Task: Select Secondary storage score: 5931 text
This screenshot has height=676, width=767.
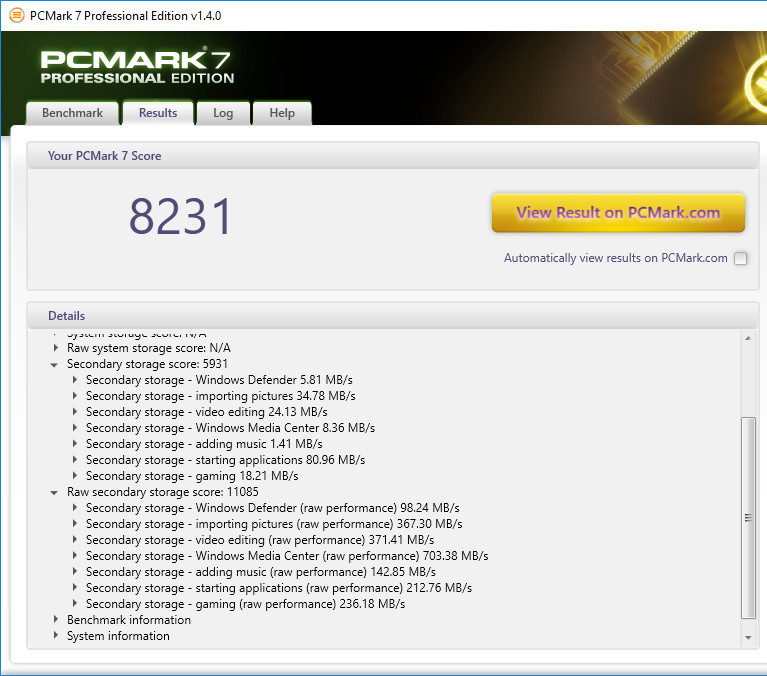Action: click(147, 364)
